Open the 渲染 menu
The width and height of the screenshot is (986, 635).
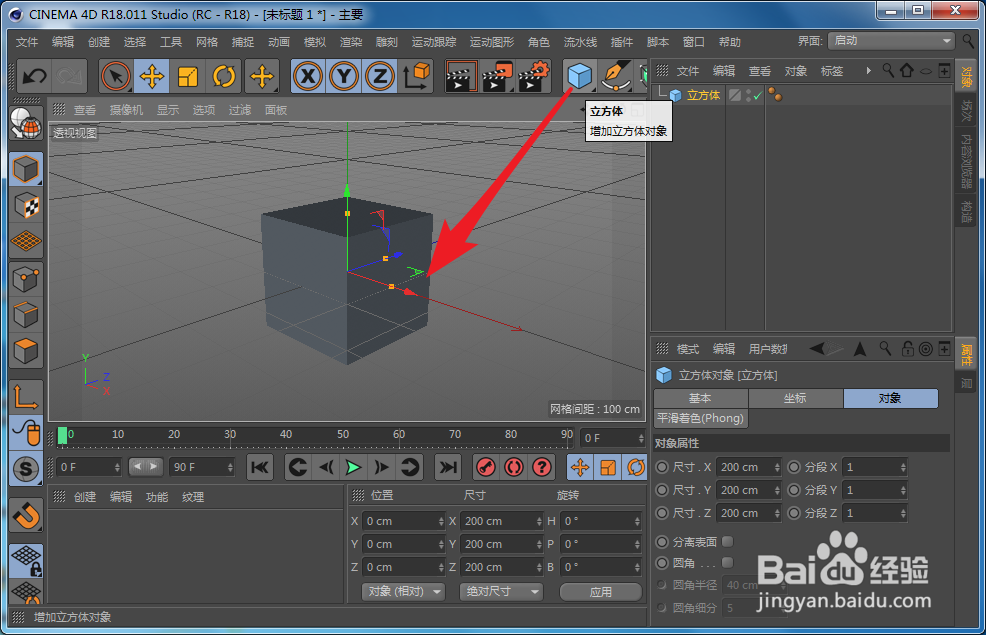(351, 42)
